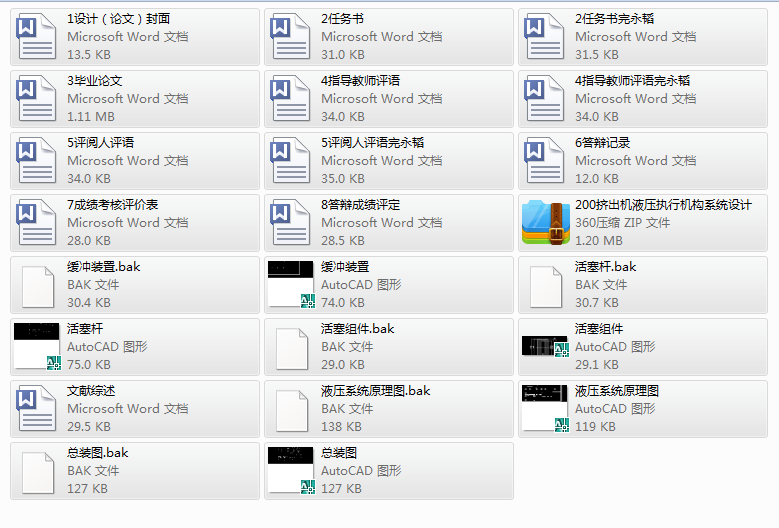Select the blank file icon of 缓冲装置.bak

tap(38, 287)
